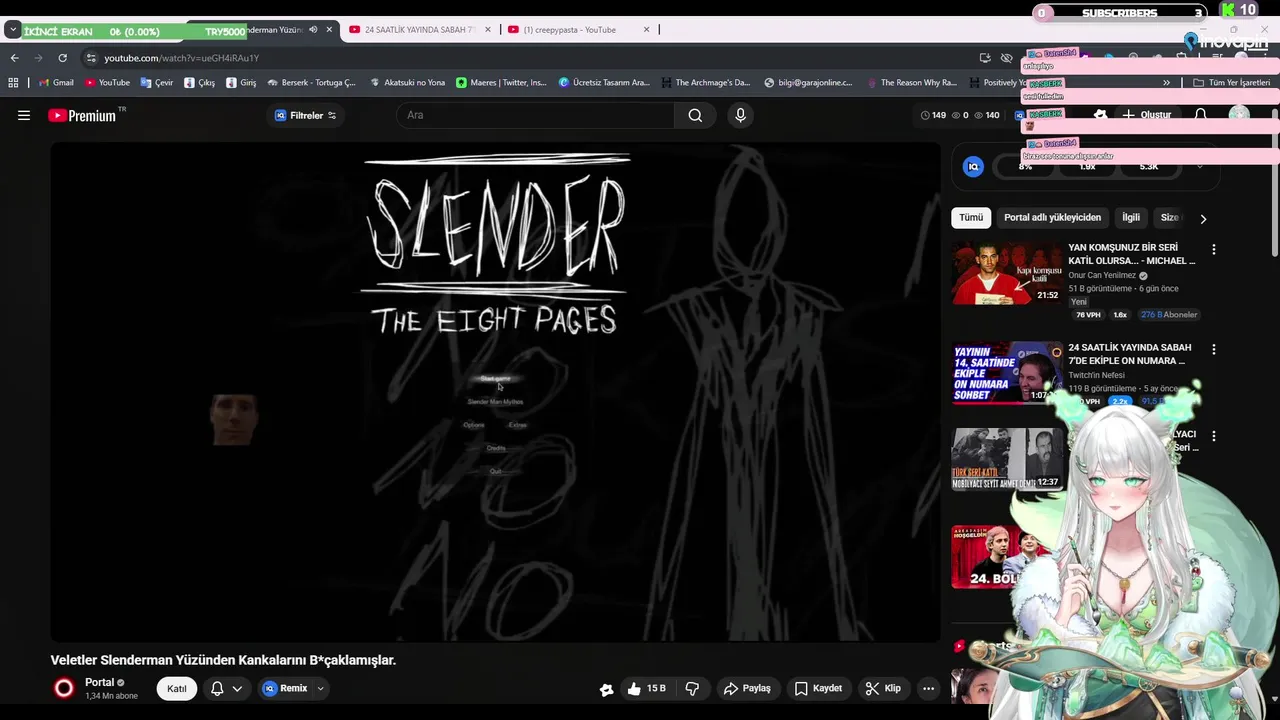Go back in browser history
Screen dimensions: 1280x720
click(x=14, y=58)
